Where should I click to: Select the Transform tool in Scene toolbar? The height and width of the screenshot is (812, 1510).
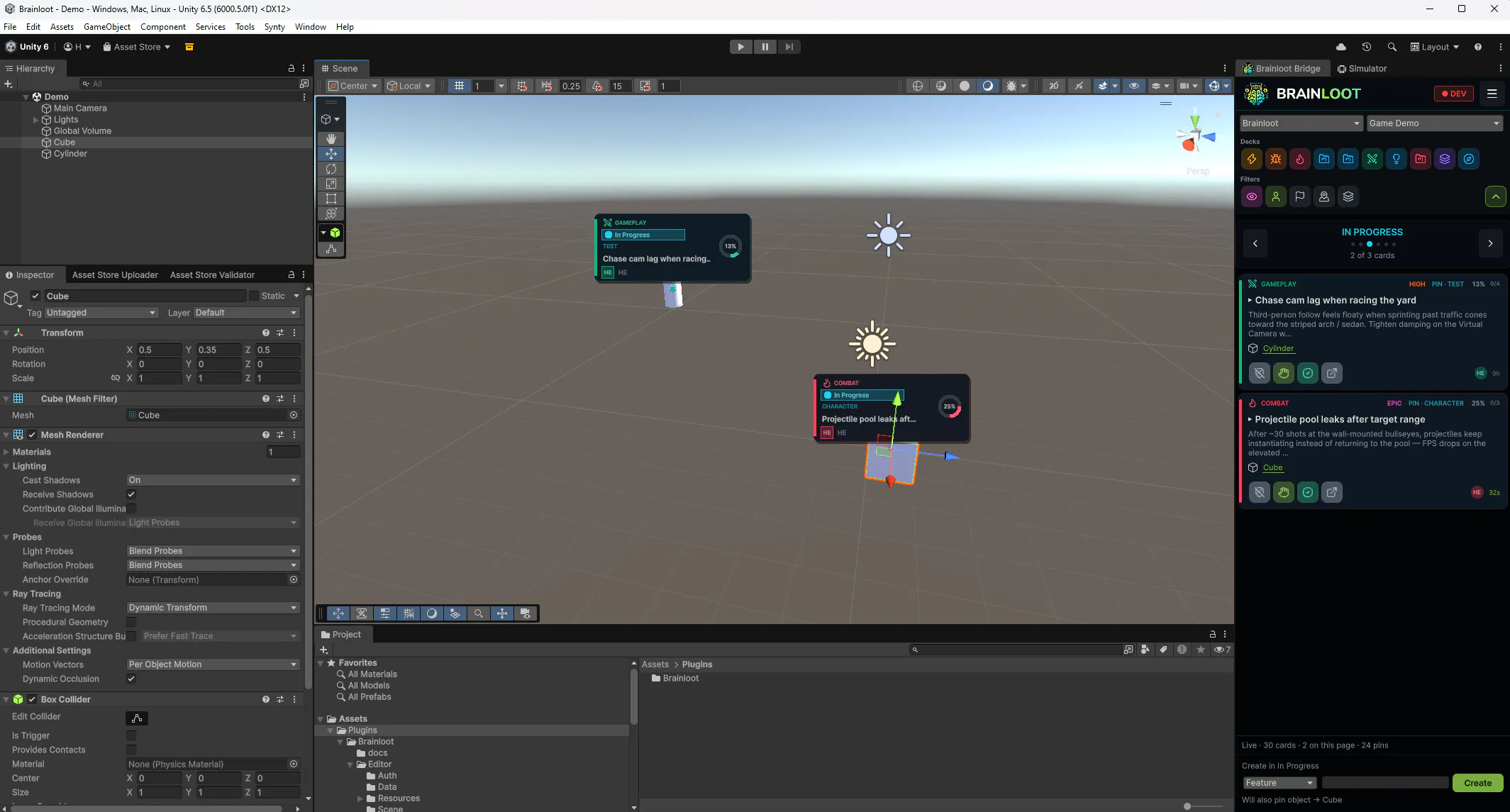click(x=331, y=213)
